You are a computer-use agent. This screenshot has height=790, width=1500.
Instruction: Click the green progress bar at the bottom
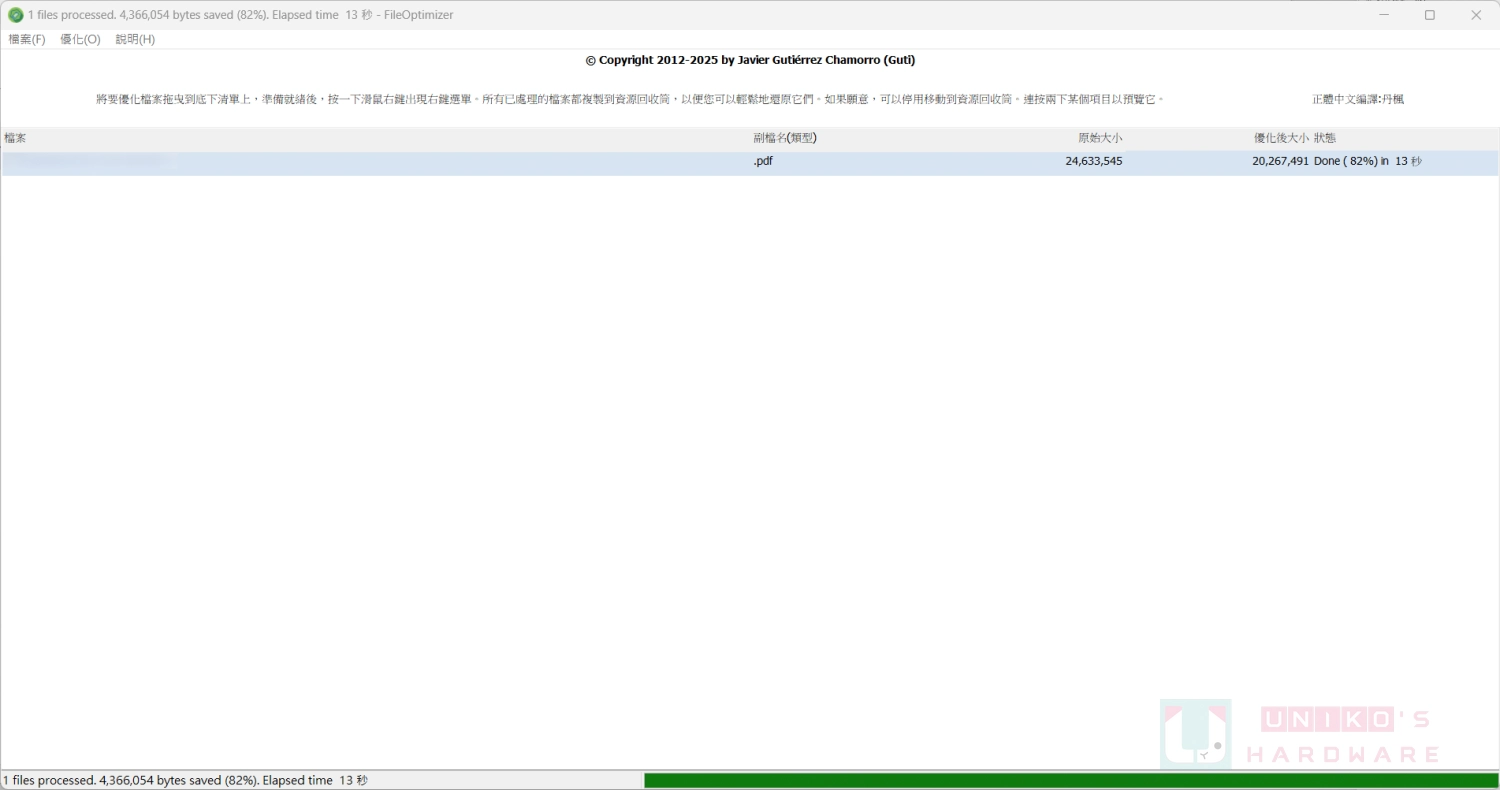pyautogui.click(x=1070, y=780)
